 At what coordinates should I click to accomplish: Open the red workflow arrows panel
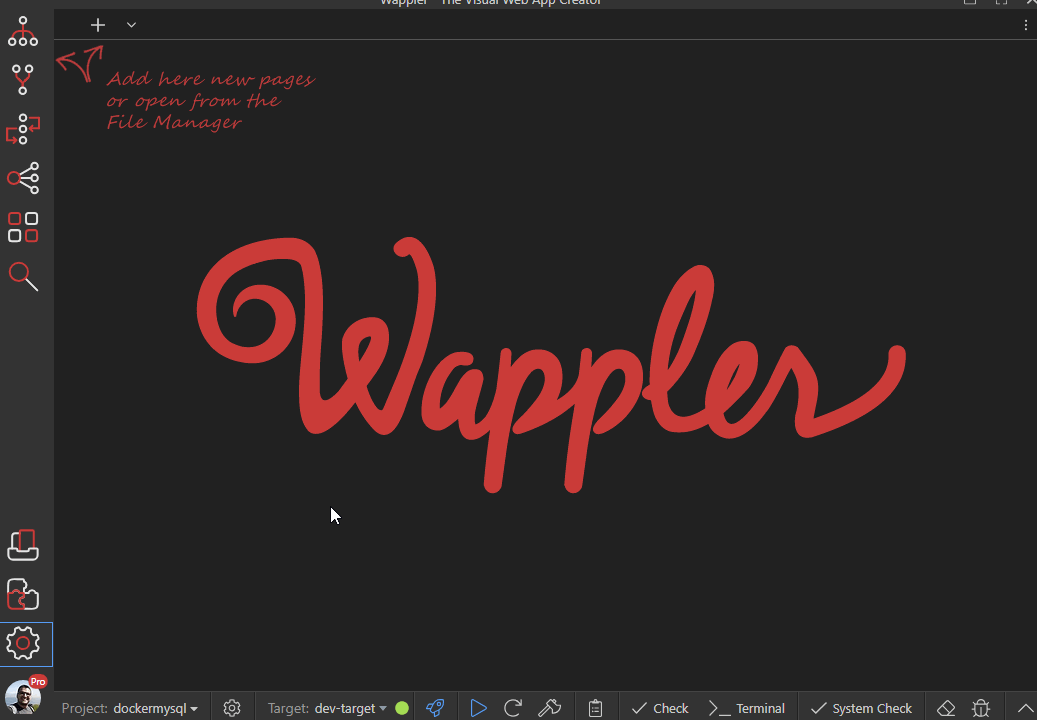(x=23, y=129)
